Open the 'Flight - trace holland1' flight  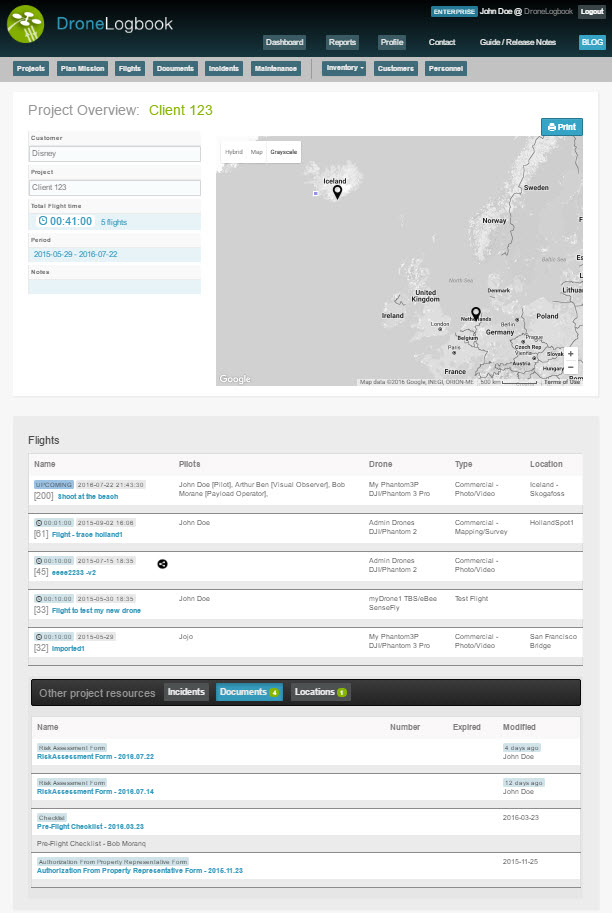[x=87, y=535]
